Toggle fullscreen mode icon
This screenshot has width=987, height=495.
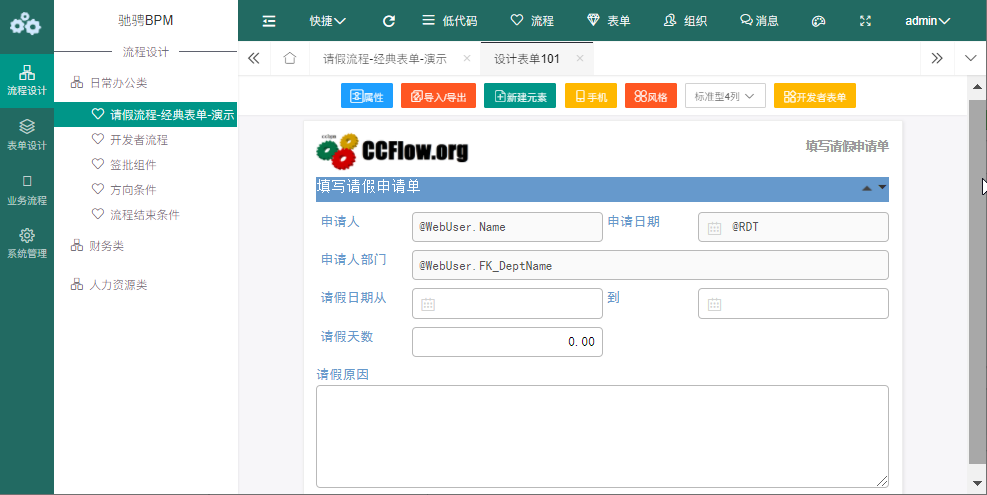click(x=866, y=21)
